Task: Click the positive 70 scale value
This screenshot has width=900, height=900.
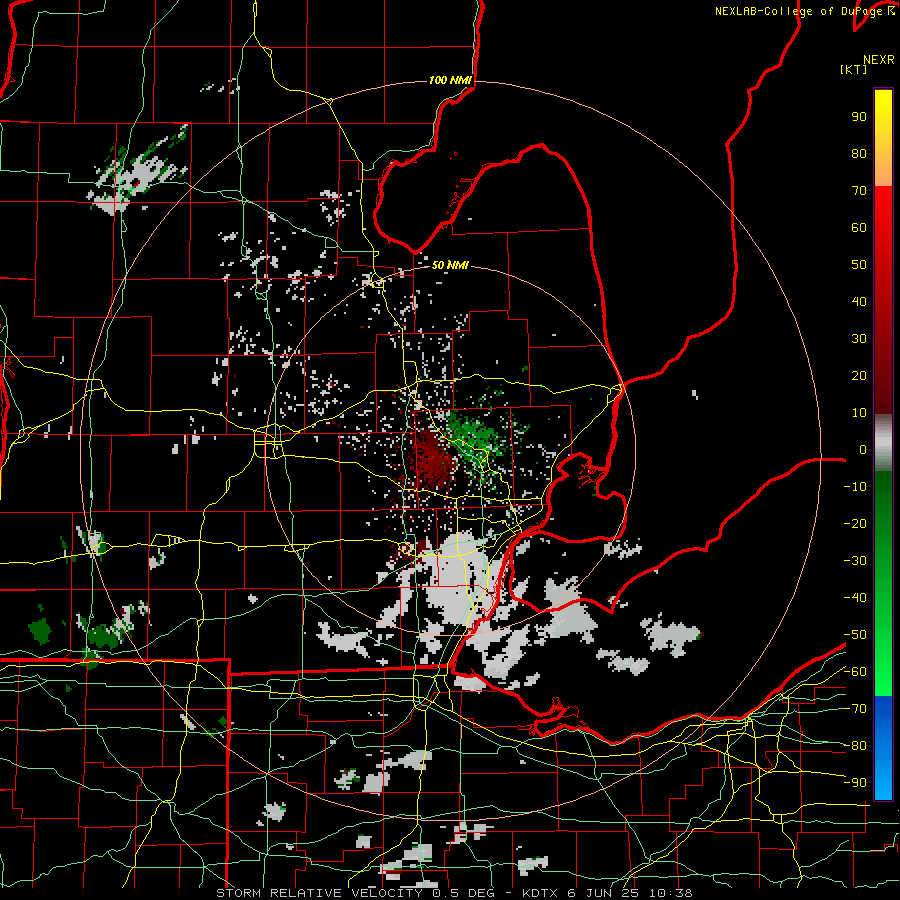Action: (859, 191)
